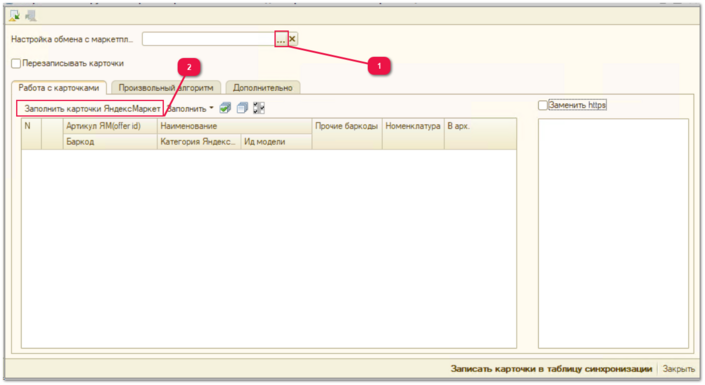Screen dimensions: 705x385
Task: Select the Работа с карточками tab
Action: [x=59, y=88]
